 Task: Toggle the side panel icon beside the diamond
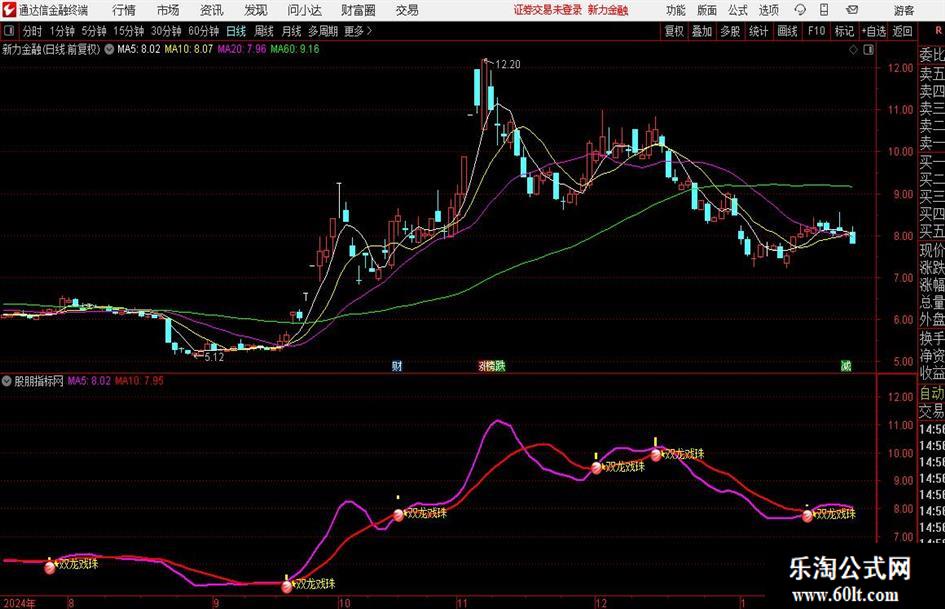[868, 50]
